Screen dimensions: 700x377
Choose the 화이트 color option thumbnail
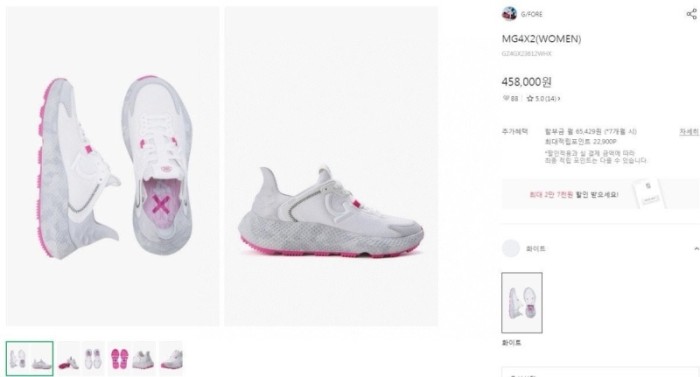click(x=522, y=303)
